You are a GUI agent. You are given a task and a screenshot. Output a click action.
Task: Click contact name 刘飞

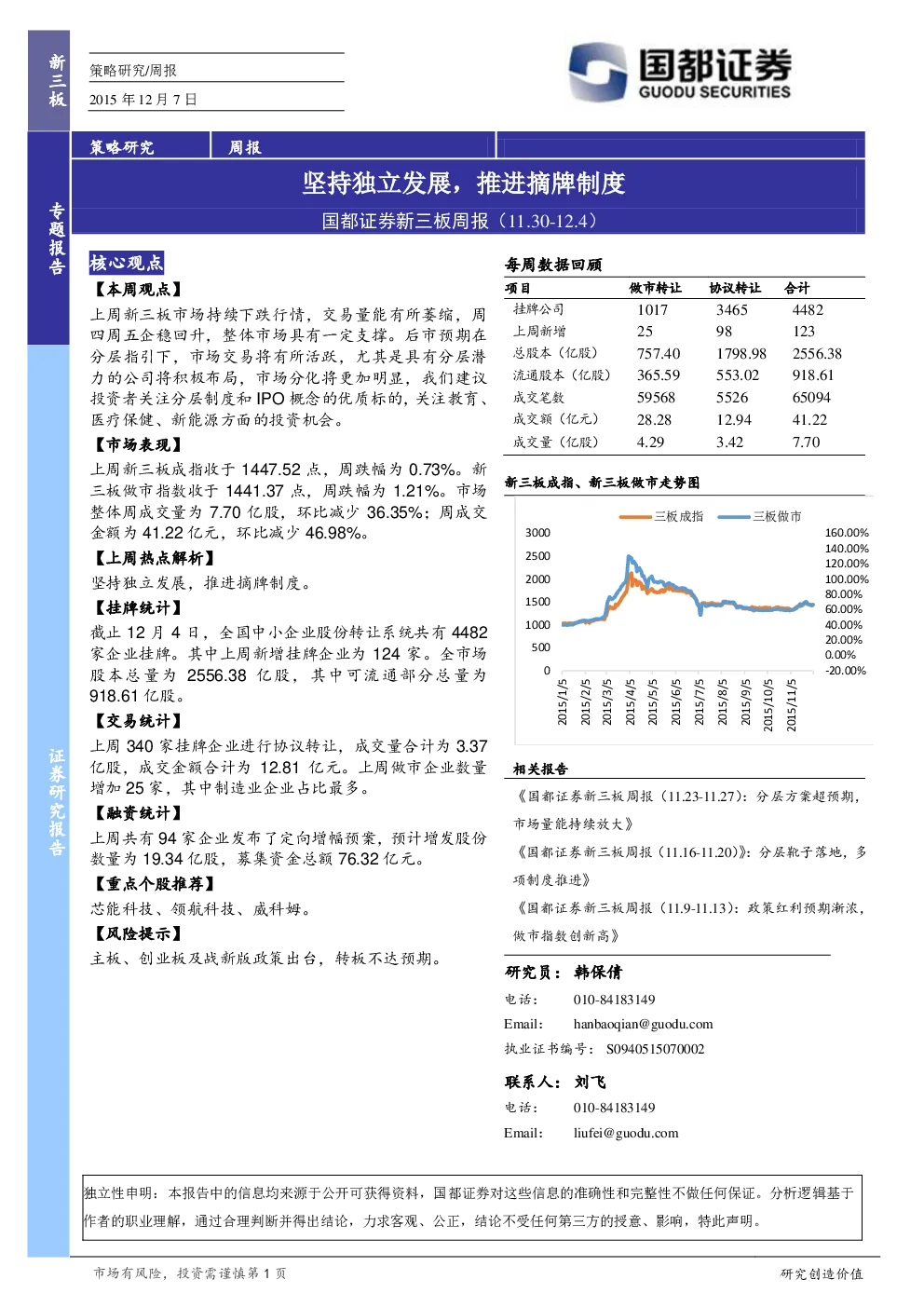tap(590, 1082)
